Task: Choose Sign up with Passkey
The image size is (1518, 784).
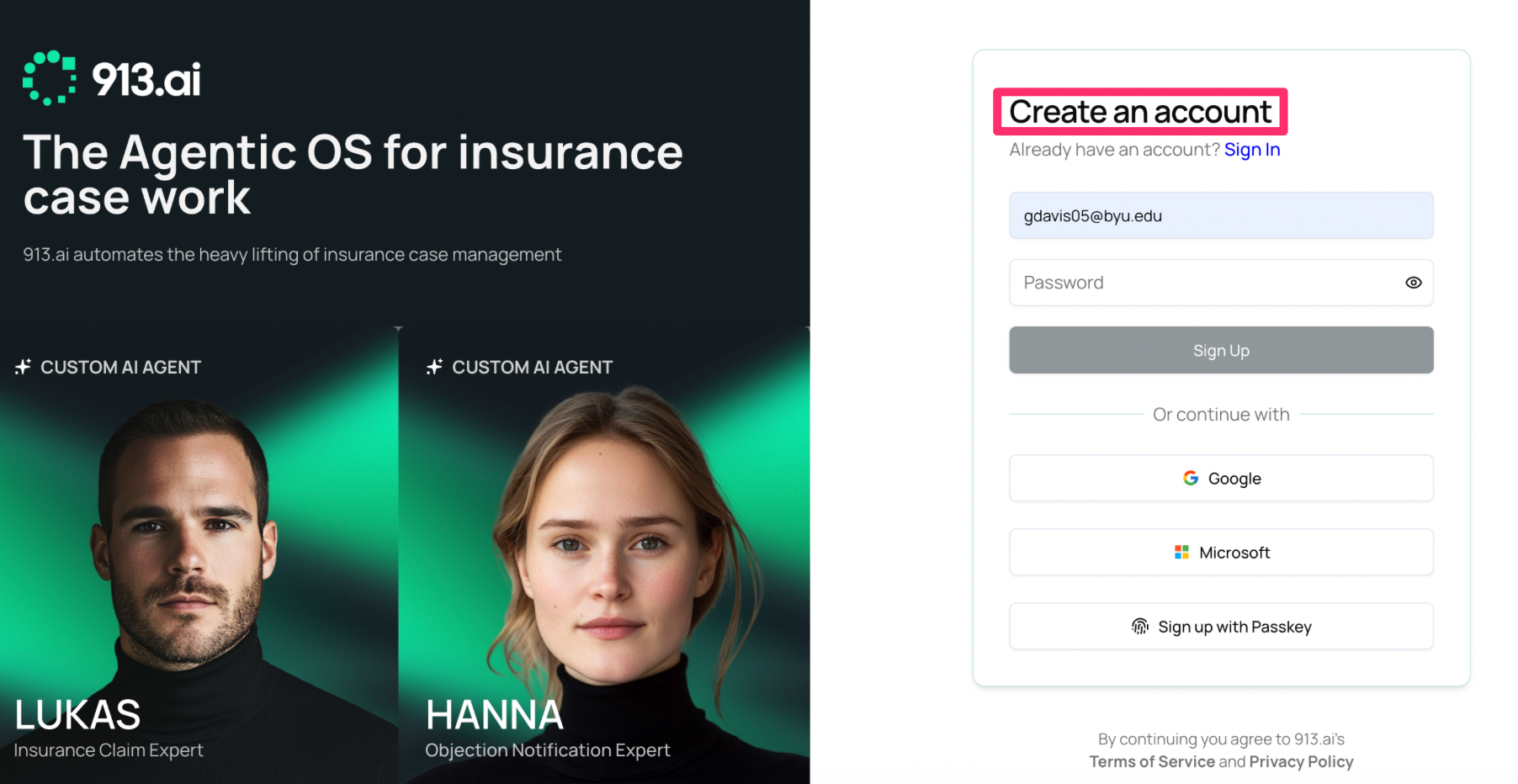Action: point(1221,626)
